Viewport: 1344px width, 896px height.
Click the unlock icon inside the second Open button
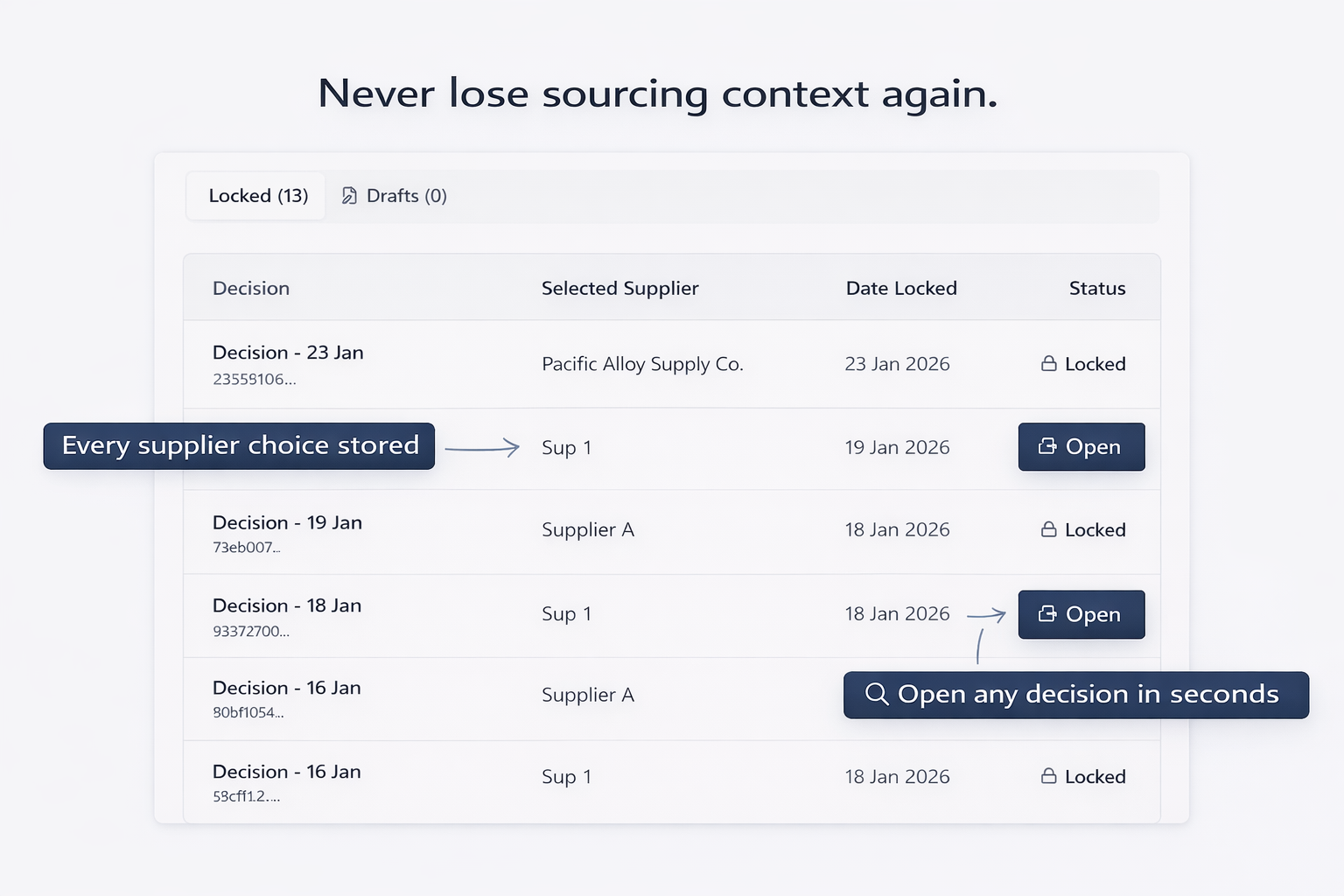point(1047,614)
